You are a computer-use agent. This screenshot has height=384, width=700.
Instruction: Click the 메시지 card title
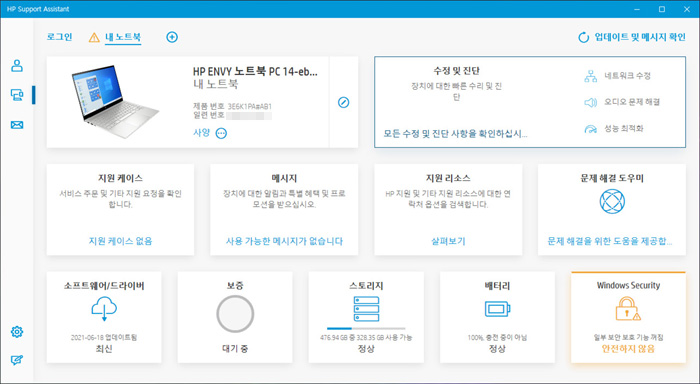point(284,178)
